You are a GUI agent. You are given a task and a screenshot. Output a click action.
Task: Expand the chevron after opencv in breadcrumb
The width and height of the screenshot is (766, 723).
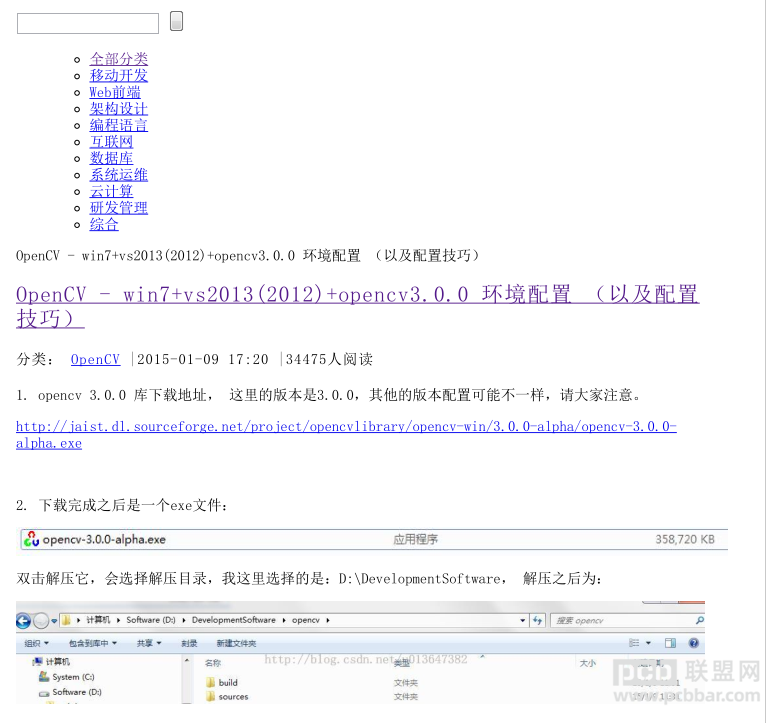pyautogui.click(x=328, y=620)
